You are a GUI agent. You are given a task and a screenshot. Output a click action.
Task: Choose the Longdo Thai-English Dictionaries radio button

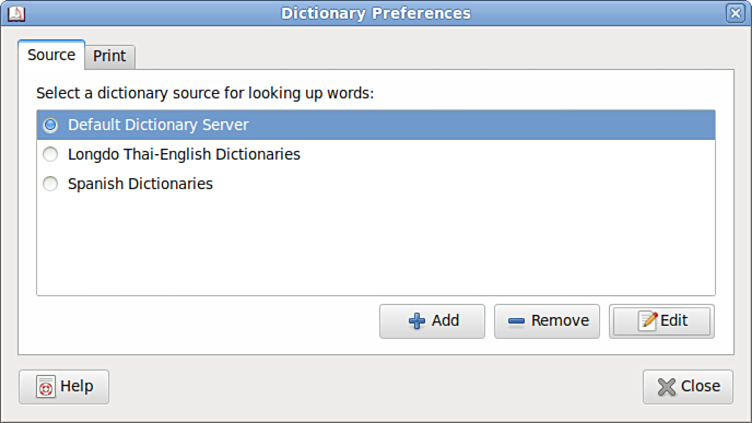tap(50, 155)
